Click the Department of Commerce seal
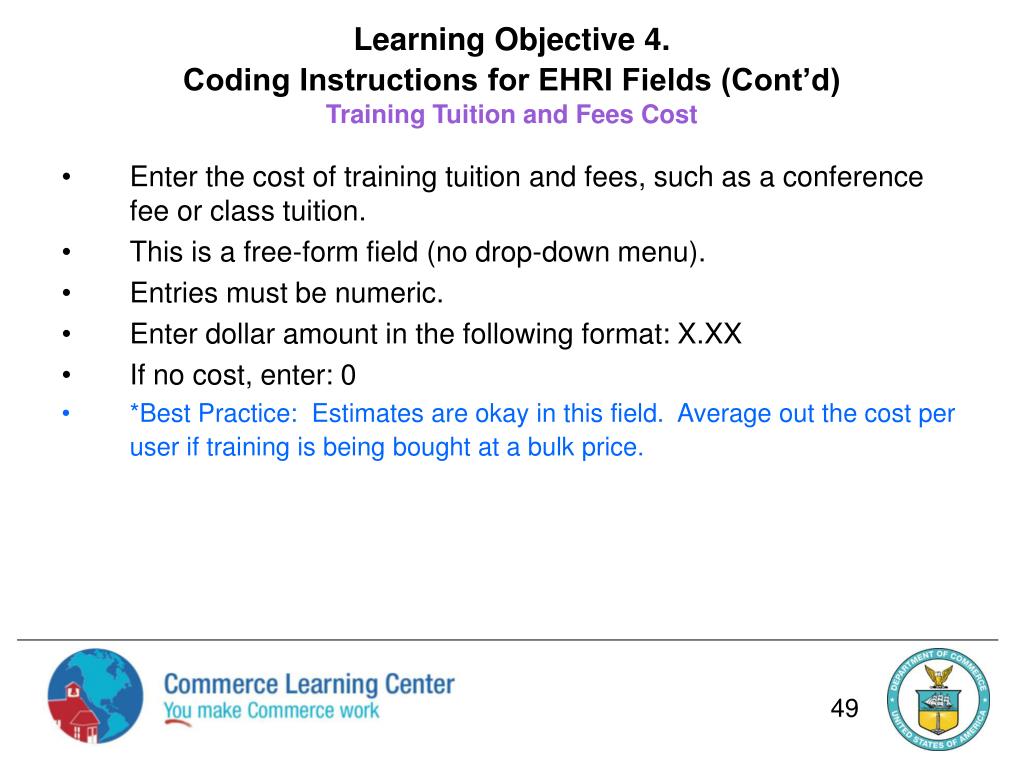 (938, 697)
